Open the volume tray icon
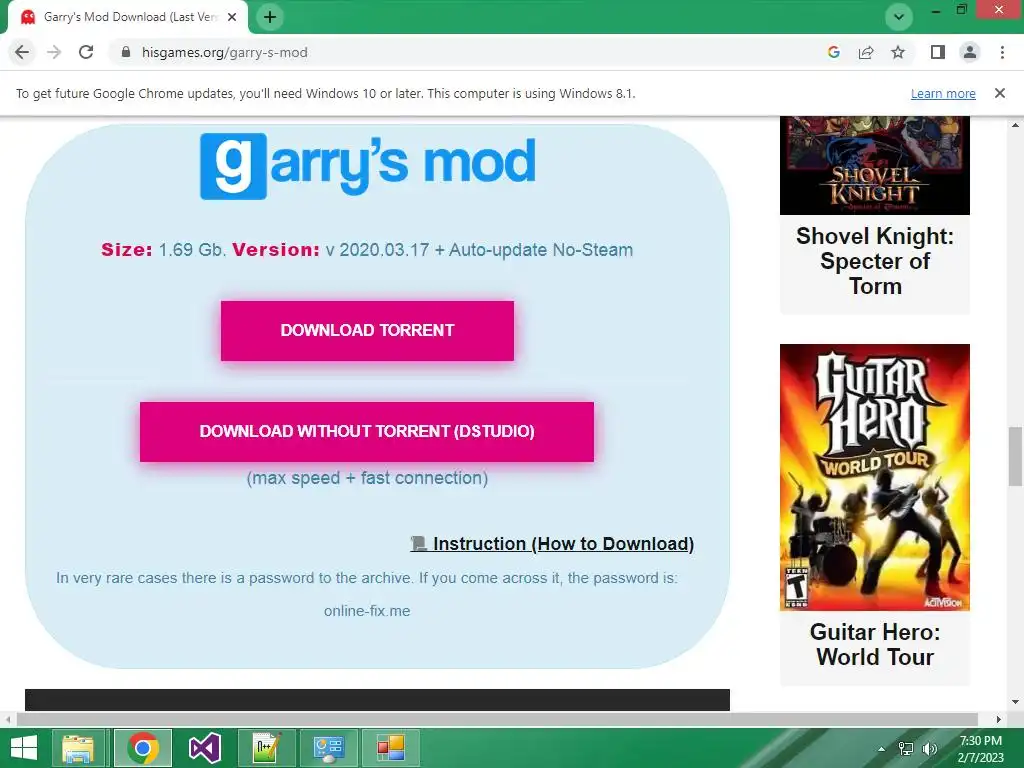1024x768 pixels. (929, 749)
